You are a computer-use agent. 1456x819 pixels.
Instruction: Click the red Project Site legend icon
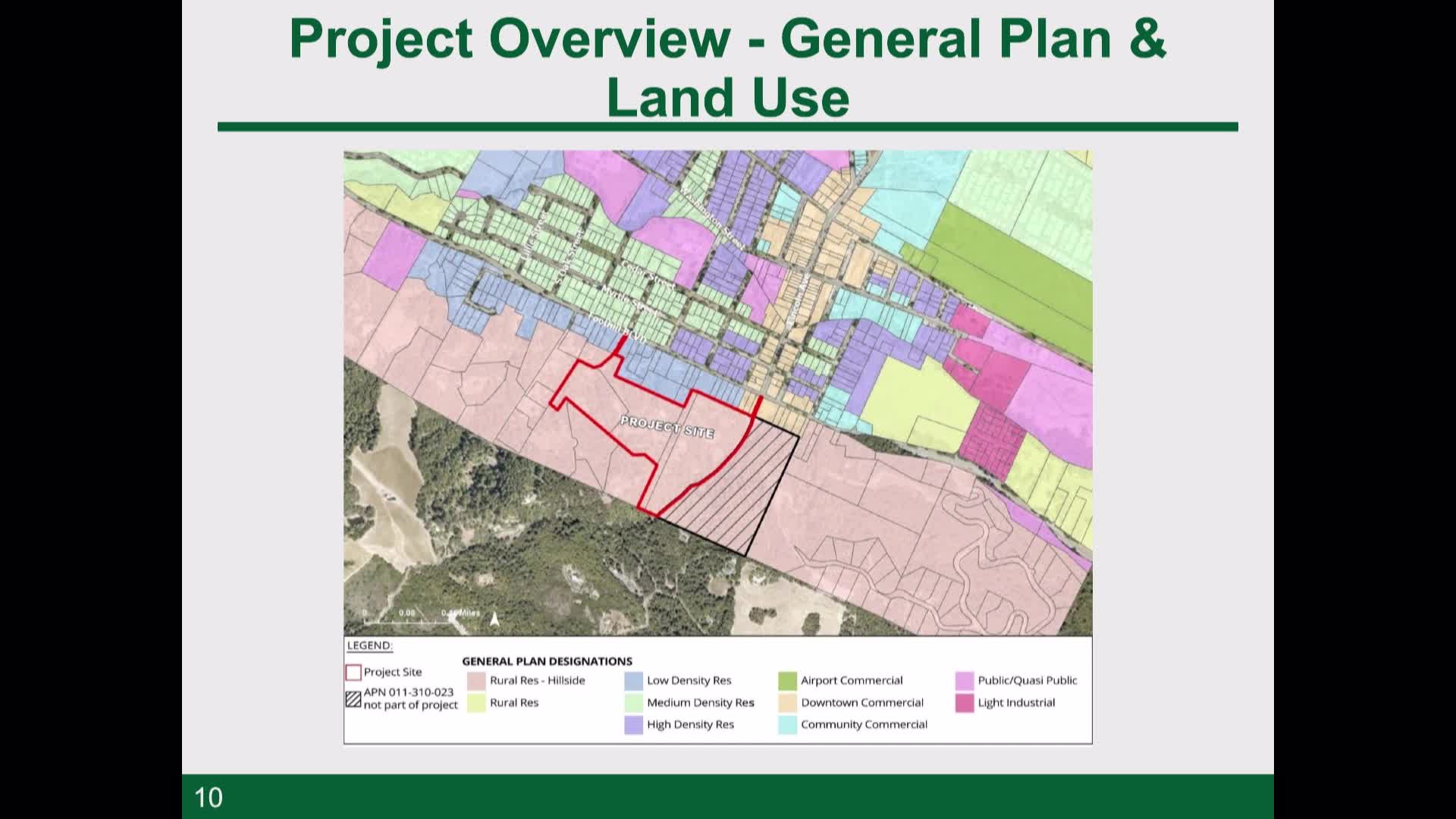point(353,672)
